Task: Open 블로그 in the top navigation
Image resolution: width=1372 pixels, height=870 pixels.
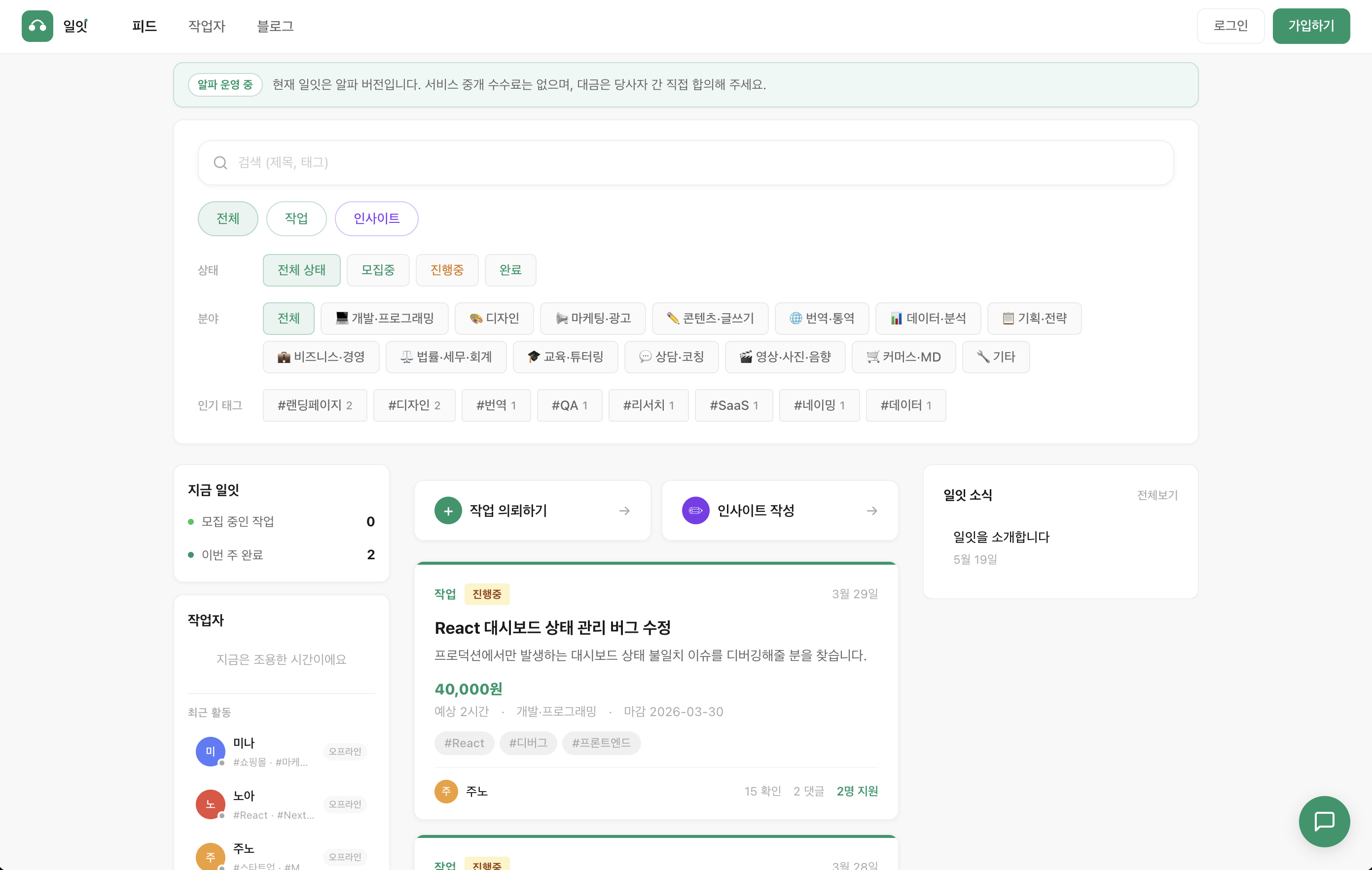Action: coord(275,26)
